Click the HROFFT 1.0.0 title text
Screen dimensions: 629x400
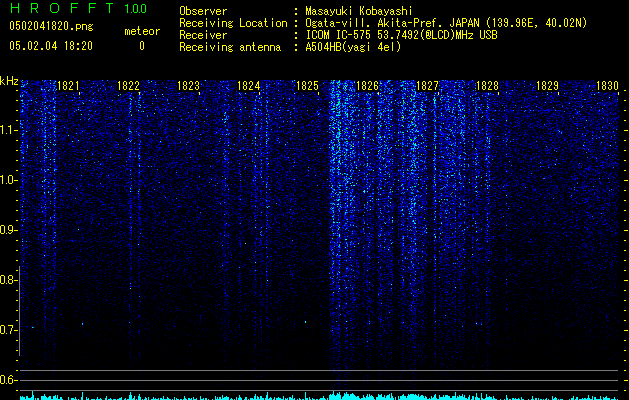point(79,8)
